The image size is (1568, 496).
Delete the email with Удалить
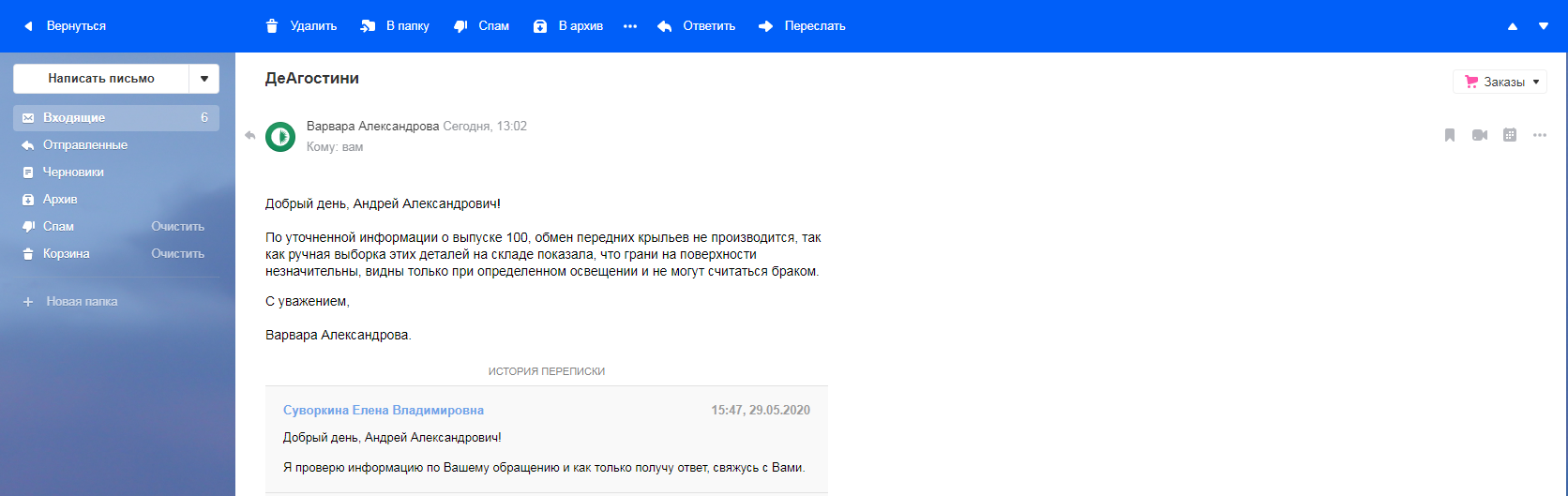point(301,26)
